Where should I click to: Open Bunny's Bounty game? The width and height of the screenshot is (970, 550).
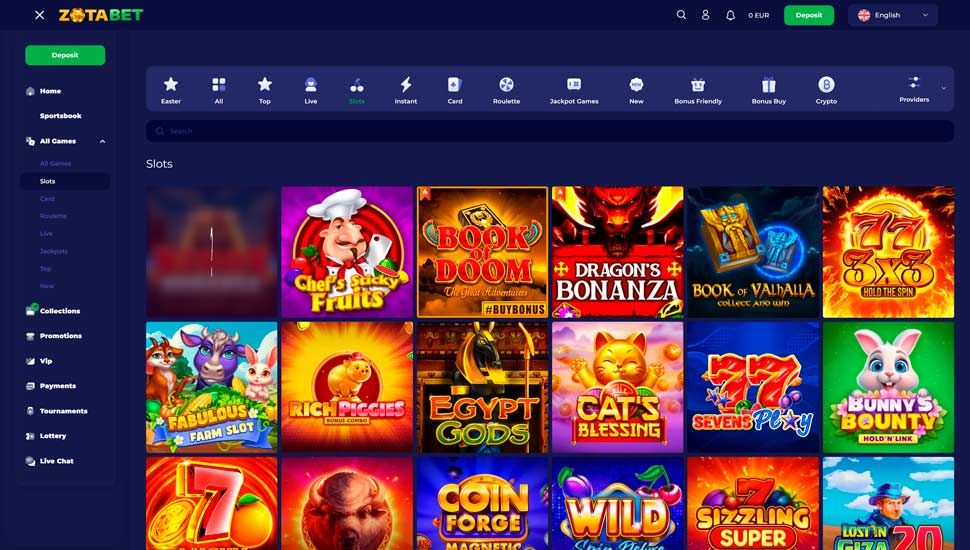tap(888, 387)
